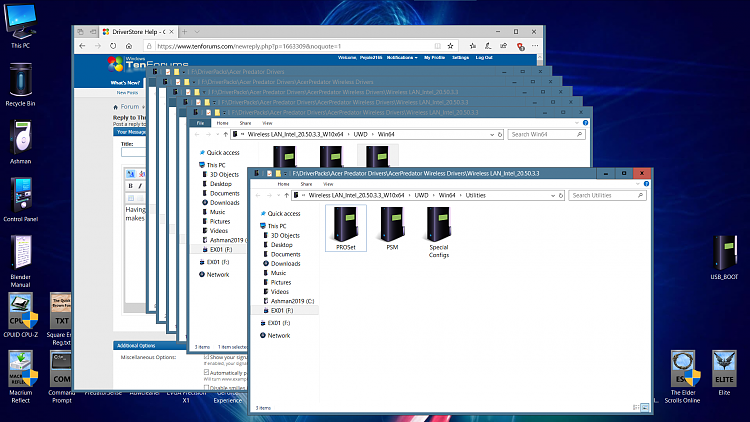Click My Profile link on TenForums
750x422 pixels.
(x=434, y=57)
